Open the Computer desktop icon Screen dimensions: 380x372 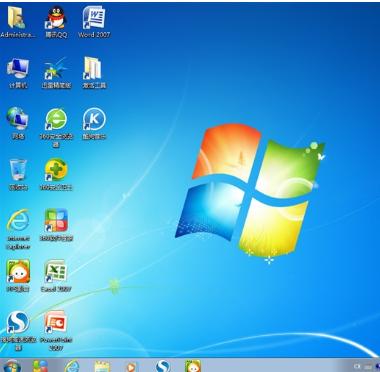click(18, 73)
